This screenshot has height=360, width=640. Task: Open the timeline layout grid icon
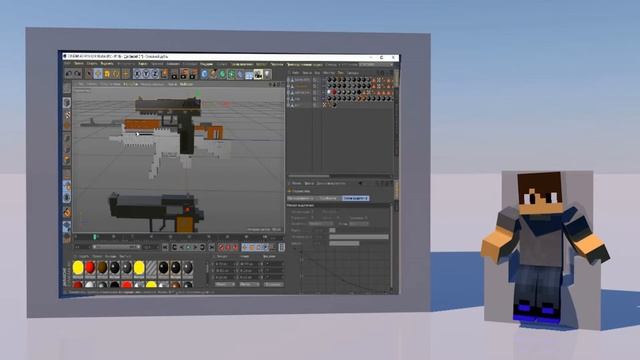(x=281, y=247)
